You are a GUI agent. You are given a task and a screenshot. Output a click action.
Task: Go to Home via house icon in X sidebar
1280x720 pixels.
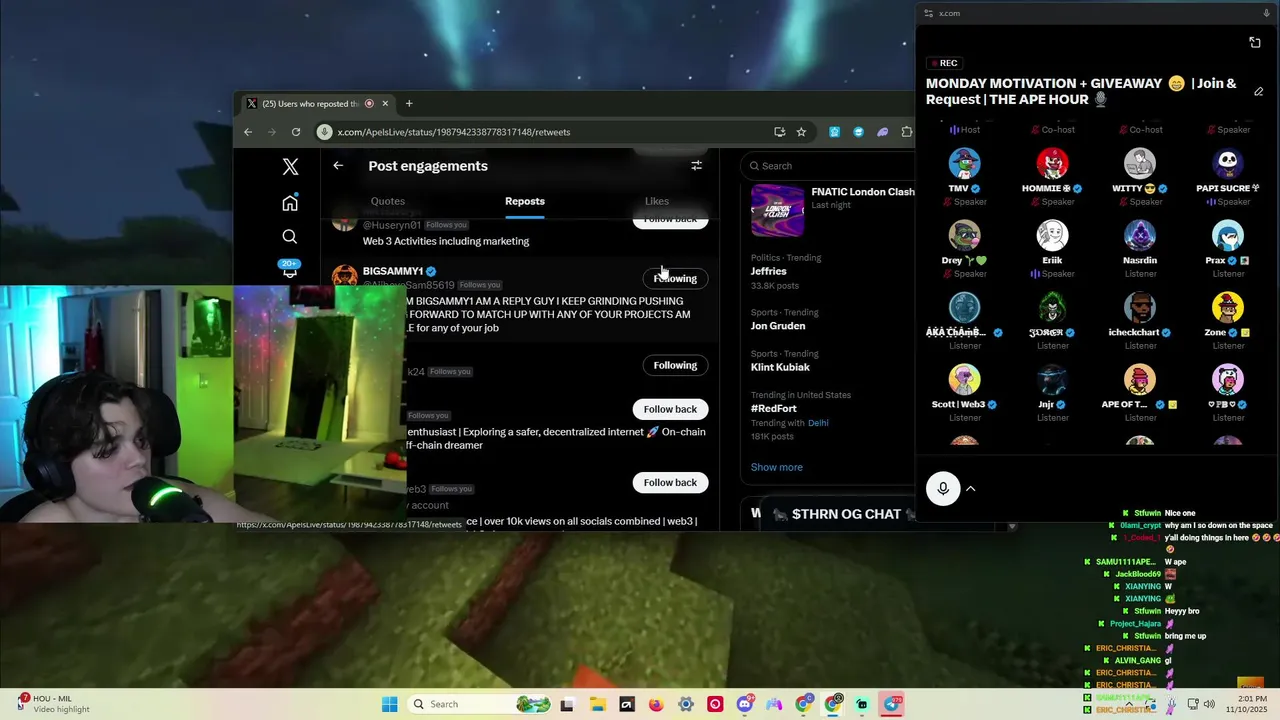[290, 203]
